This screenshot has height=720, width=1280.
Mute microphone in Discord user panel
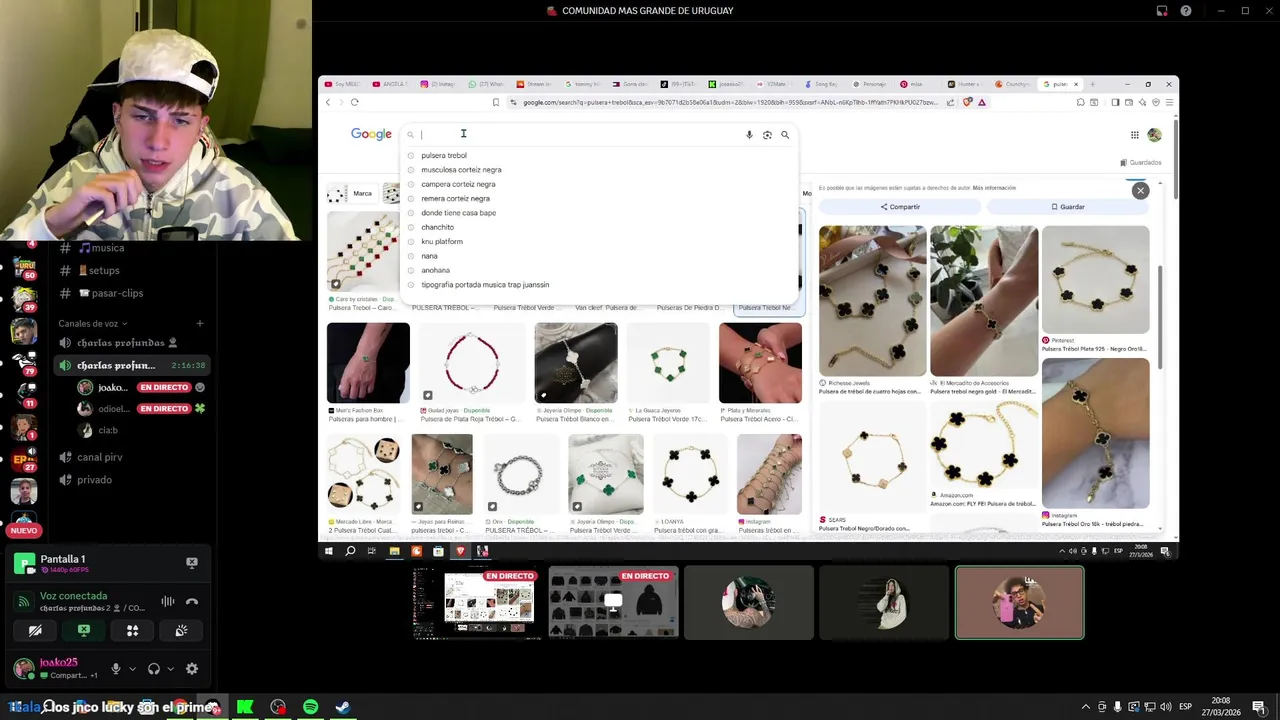pos(116,669)
